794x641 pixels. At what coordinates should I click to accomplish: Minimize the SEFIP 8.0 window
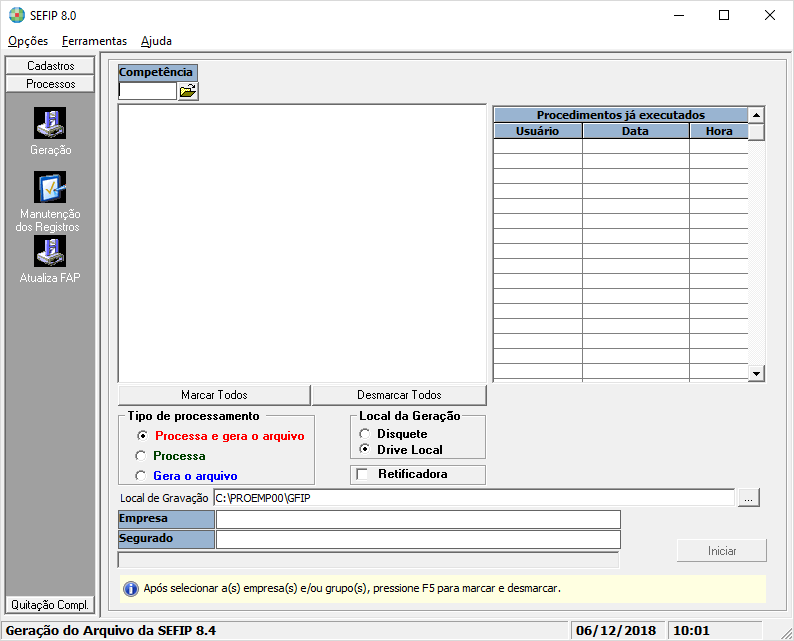(x=679, y=15)
